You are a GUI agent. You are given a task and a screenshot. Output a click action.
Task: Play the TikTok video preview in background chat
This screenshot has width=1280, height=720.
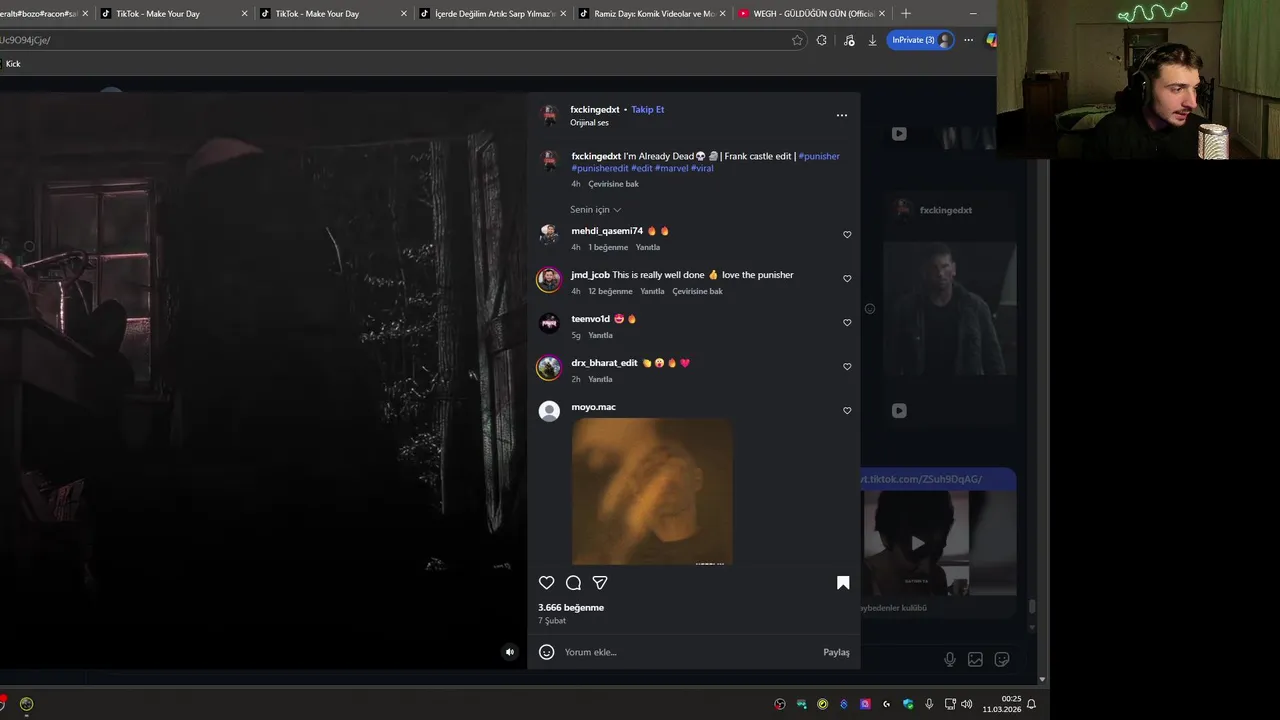917,544
